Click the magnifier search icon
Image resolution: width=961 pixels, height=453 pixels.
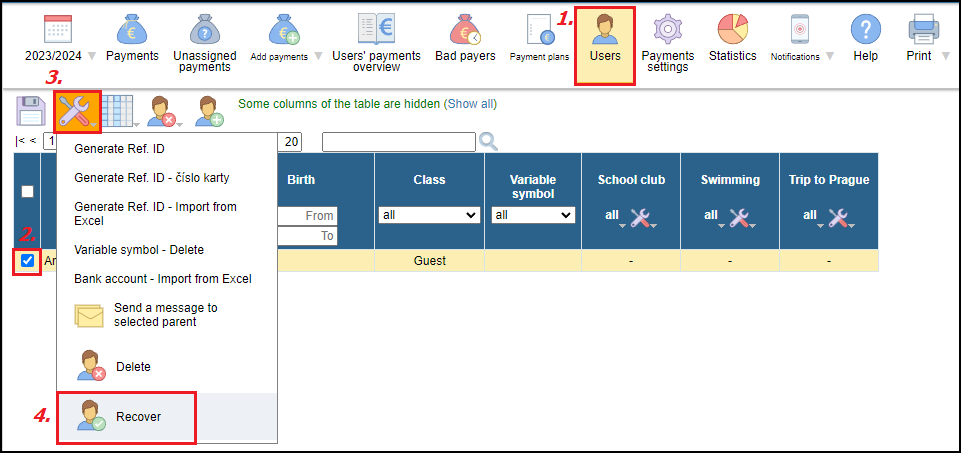point(488,142)
